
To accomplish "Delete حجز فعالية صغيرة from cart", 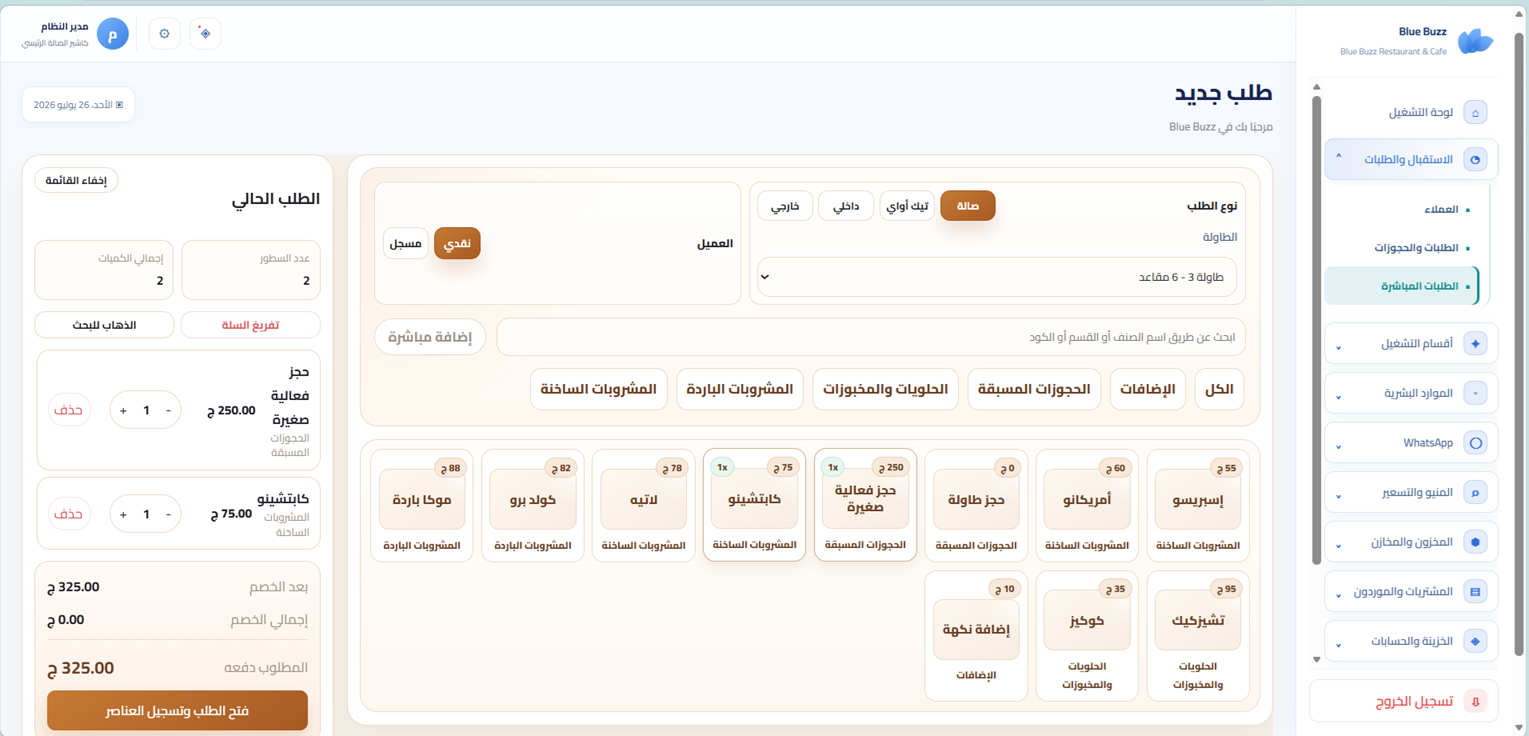I will (69, 410).
